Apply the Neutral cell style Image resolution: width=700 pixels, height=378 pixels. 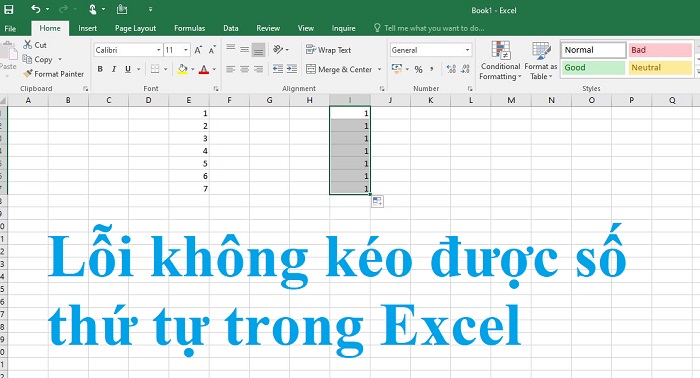[x=660, y=67]
